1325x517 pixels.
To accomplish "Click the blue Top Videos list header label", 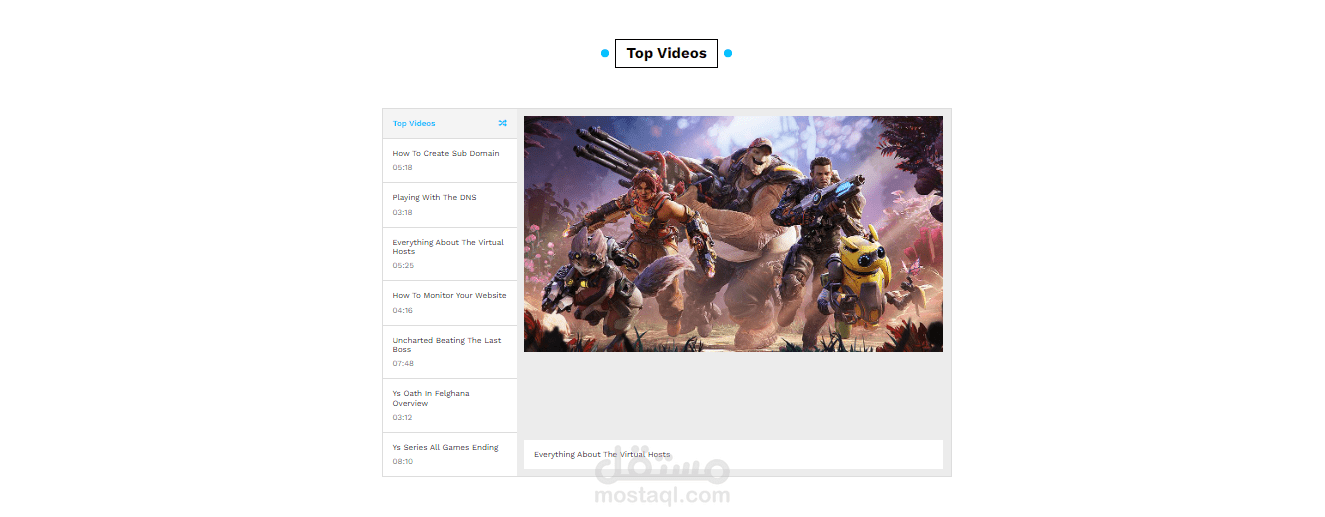I will click(x=414, y=124).
